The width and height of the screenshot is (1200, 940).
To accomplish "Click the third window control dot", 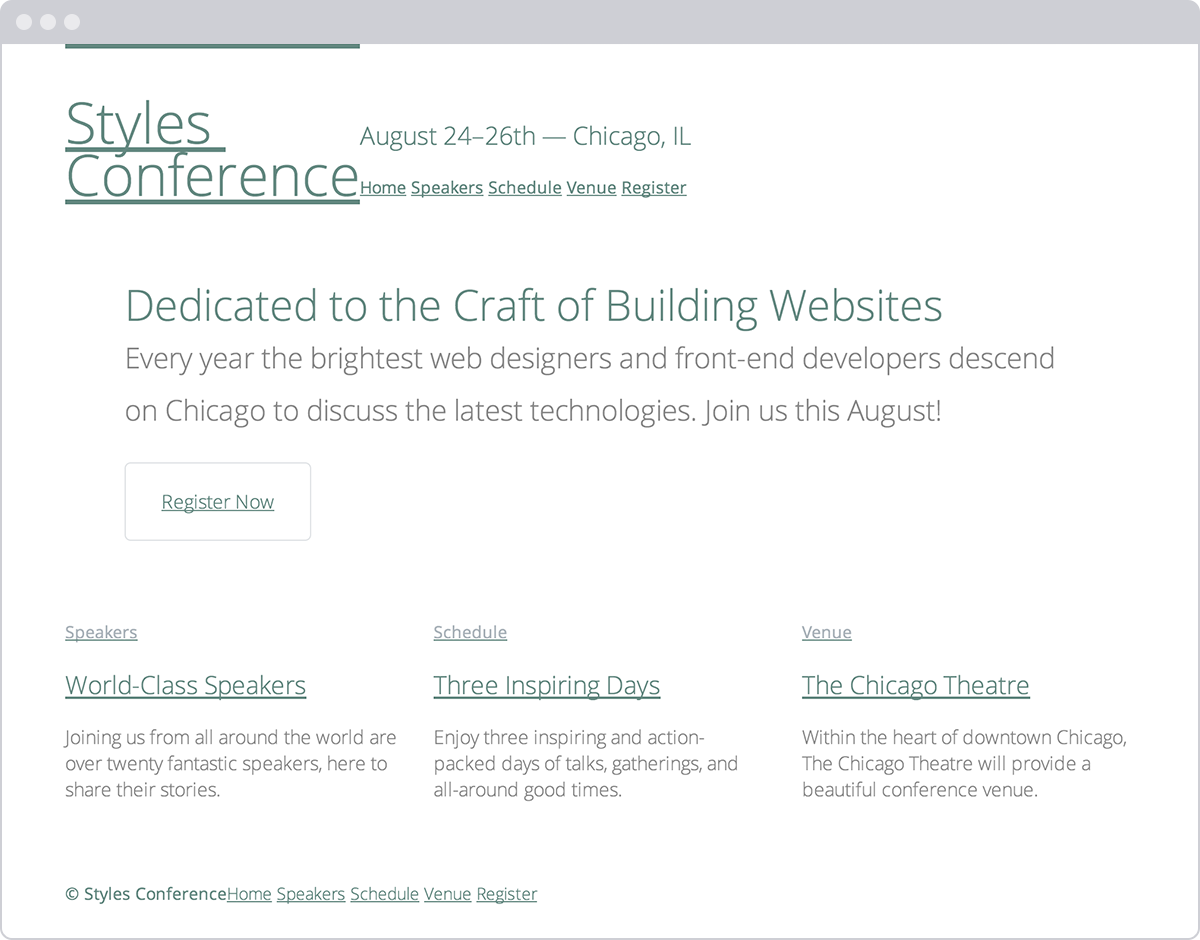I will click(71, 22).
